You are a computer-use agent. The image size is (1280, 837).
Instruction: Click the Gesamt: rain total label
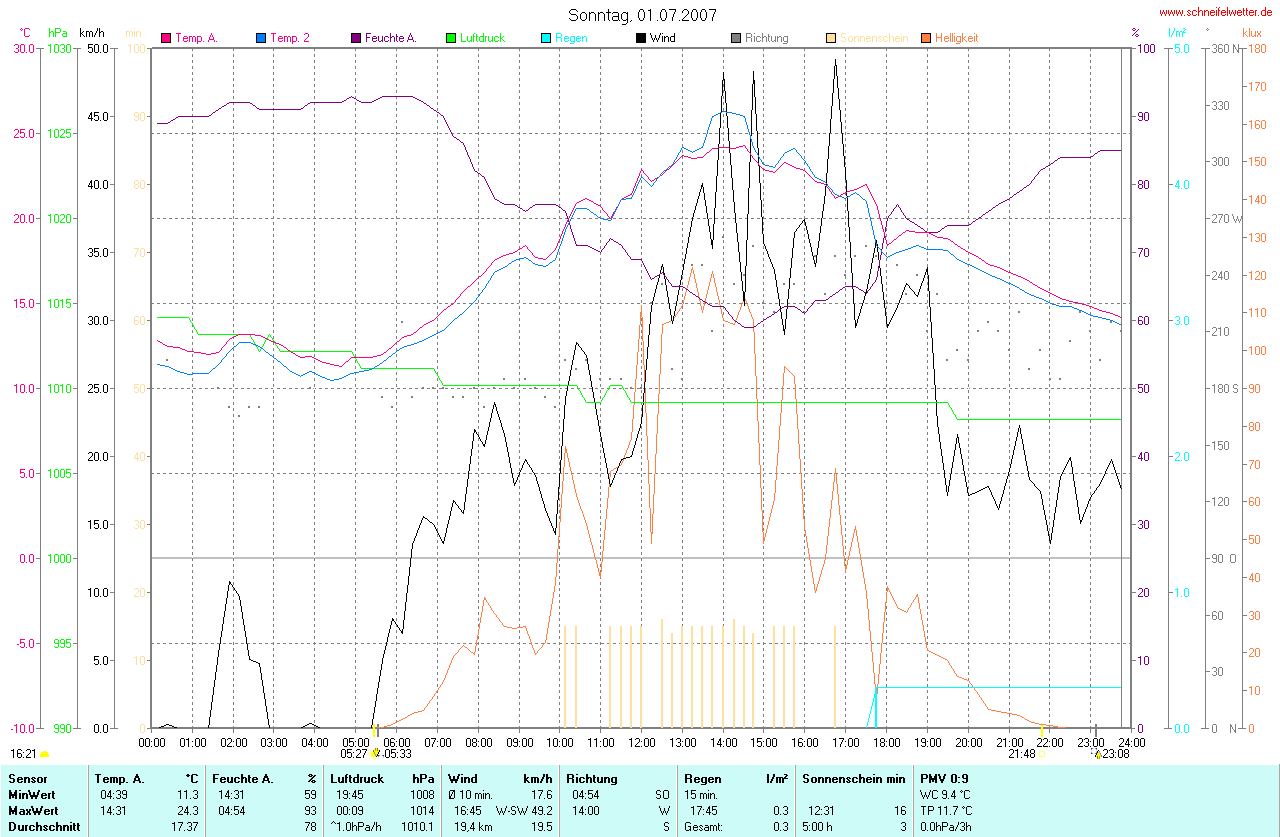coord(703,827)
